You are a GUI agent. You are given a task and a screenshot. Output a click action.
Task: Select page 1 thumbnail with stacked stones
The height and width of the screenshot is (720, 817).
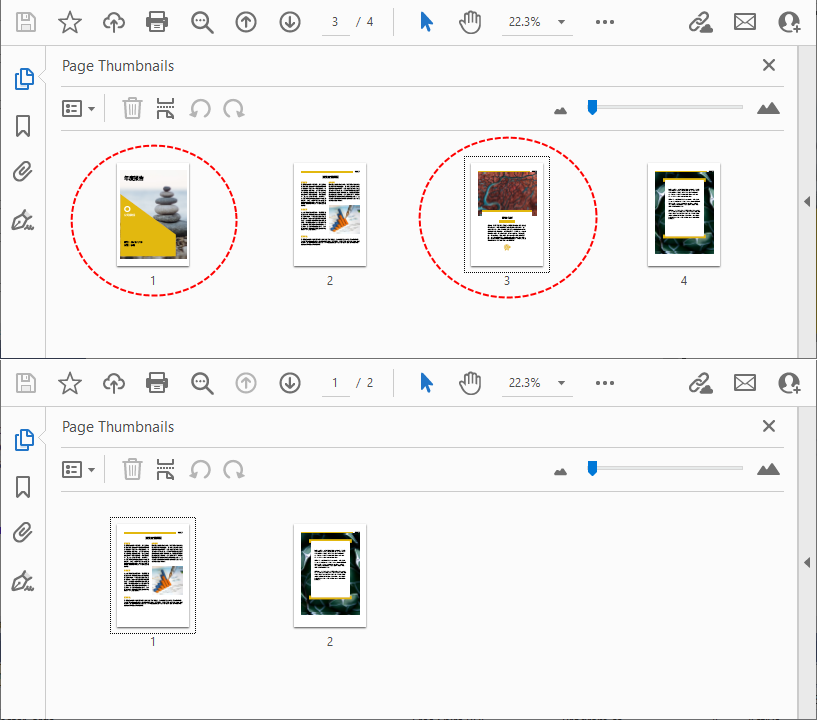[153, 215]
